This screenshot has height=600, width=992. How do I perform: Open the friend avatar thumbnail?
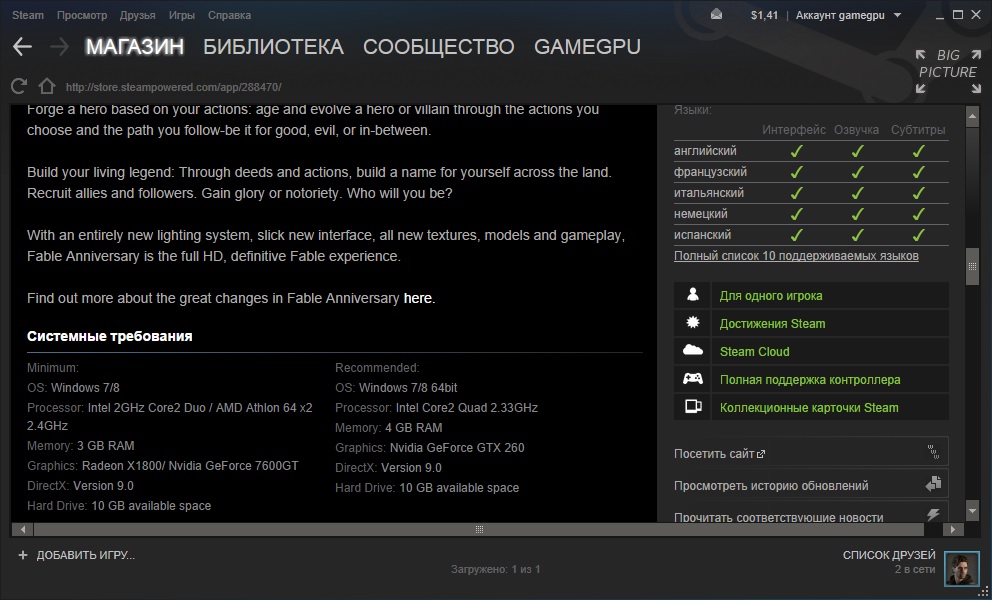click(x=962, y=568)
